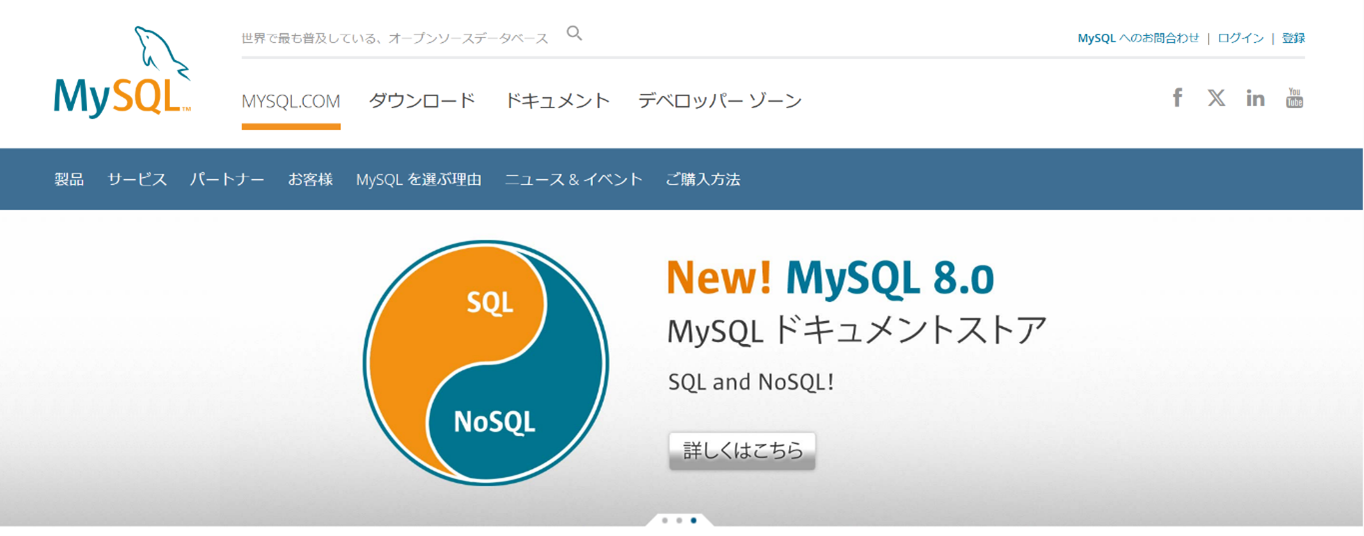Click the MySQL dolphin logo
The height and width of the screenshot is (536, 1364).
pyautogui.click(x=122, y=71)
